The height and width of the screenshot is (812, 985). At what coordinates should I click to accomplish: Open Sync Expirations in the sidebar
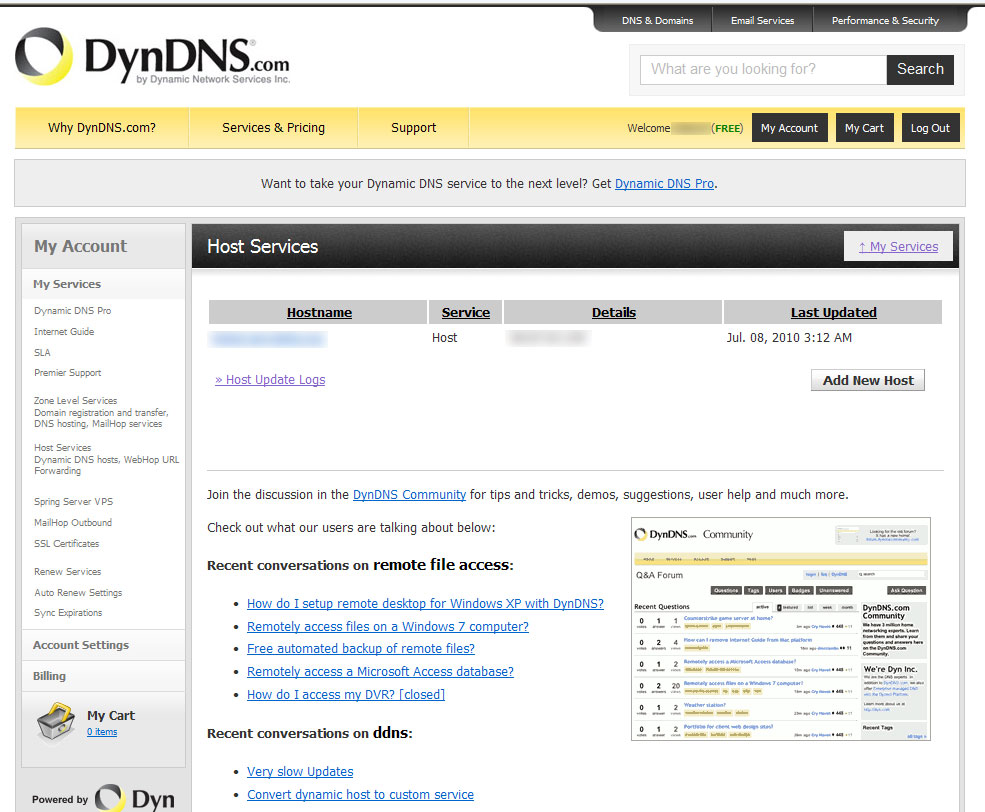pos(68,612)
